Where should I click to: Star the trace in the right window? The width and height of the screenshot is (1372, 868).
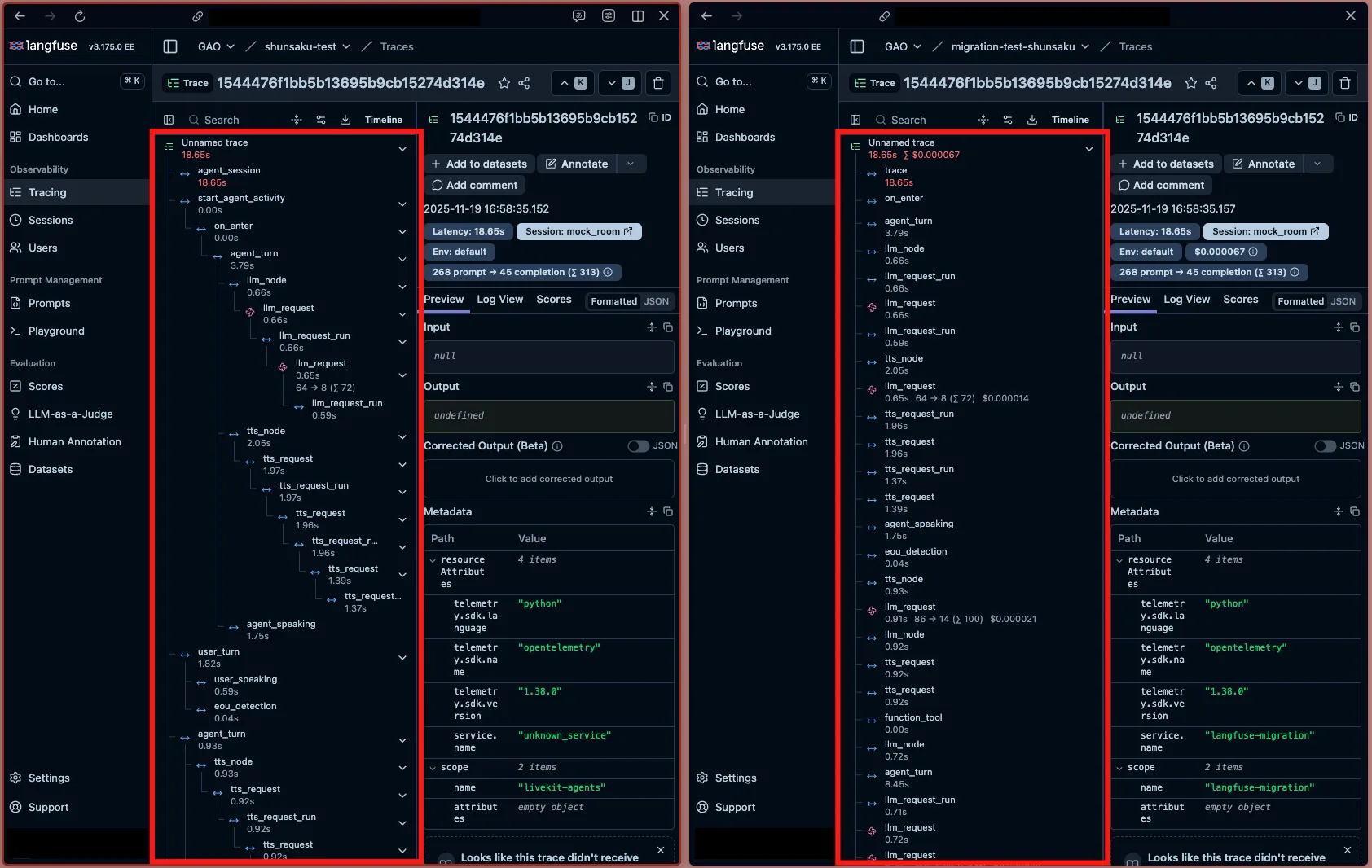click(1191, 83)
